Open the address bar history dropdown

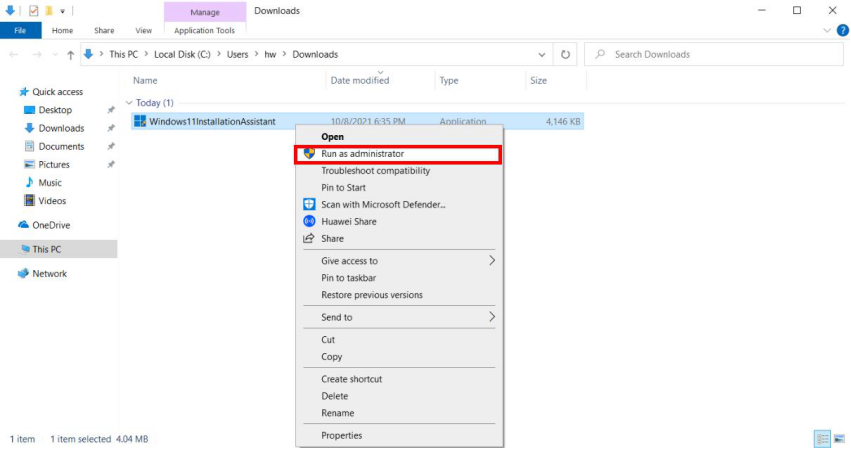[x=542, y=54]
